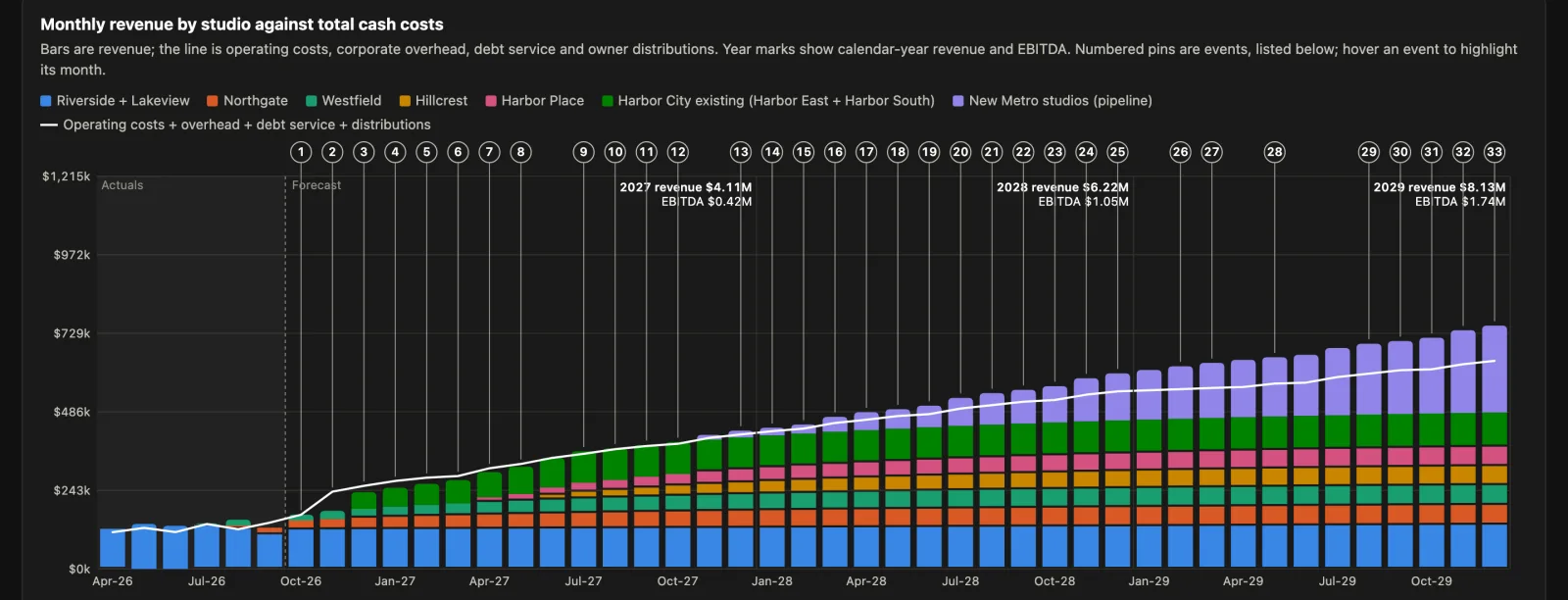1568x600 pixels.
Task: Click event pin number 31
Action: 1432,152
